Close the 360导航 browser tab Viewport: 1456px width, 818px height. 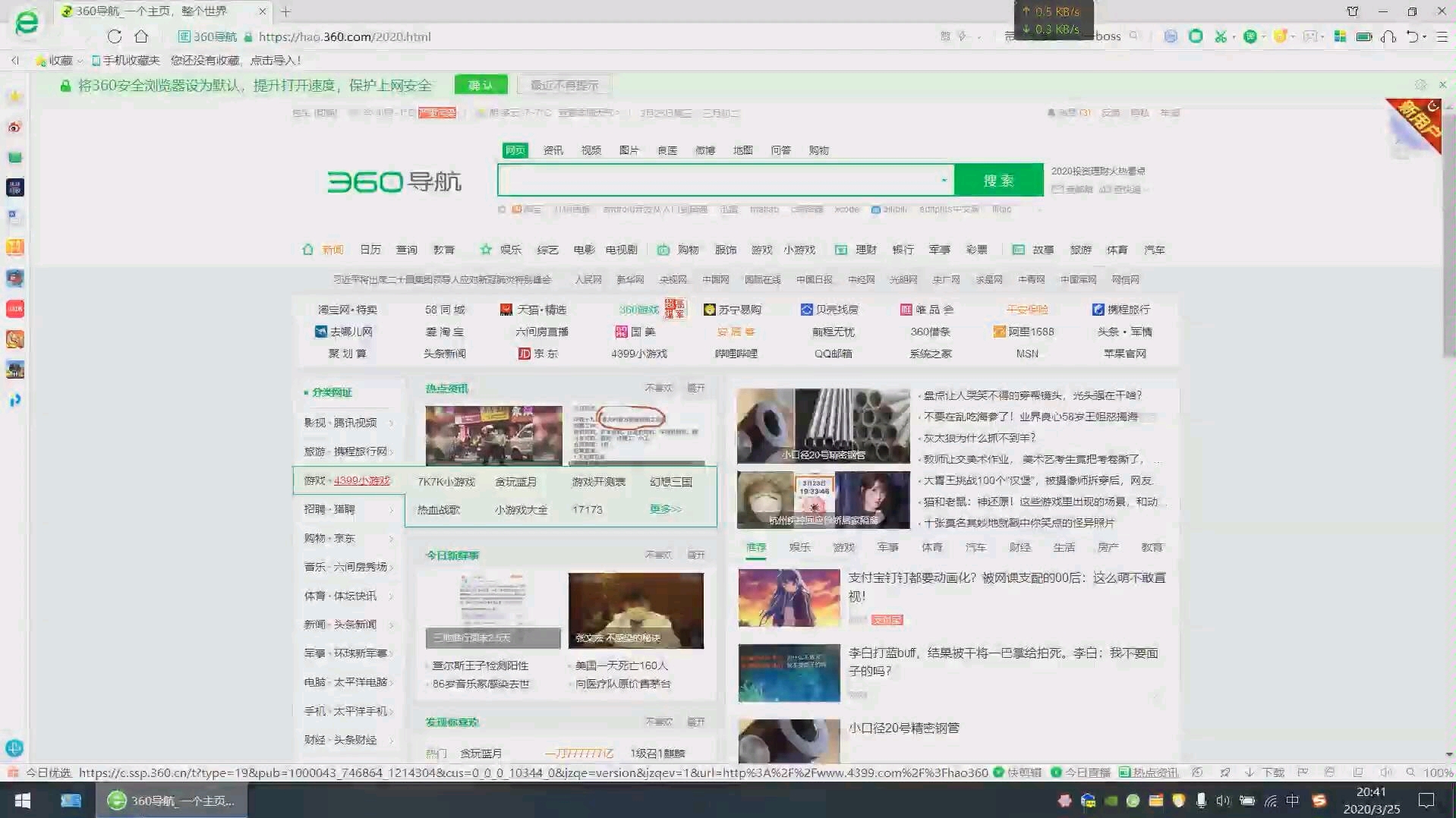click(262, 11)
